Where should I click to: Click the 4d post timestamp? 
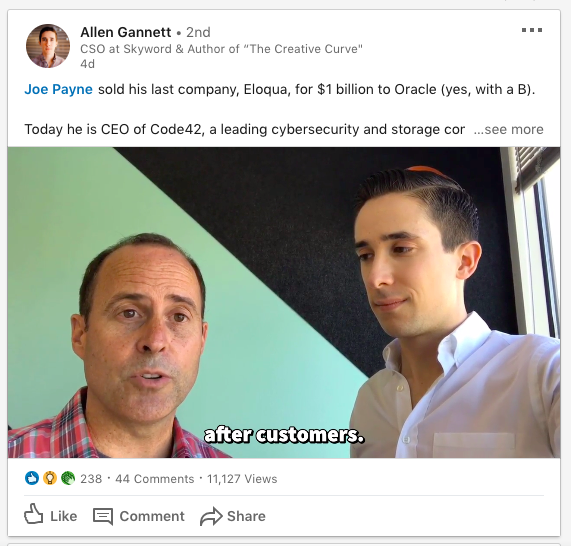(87, 64)
